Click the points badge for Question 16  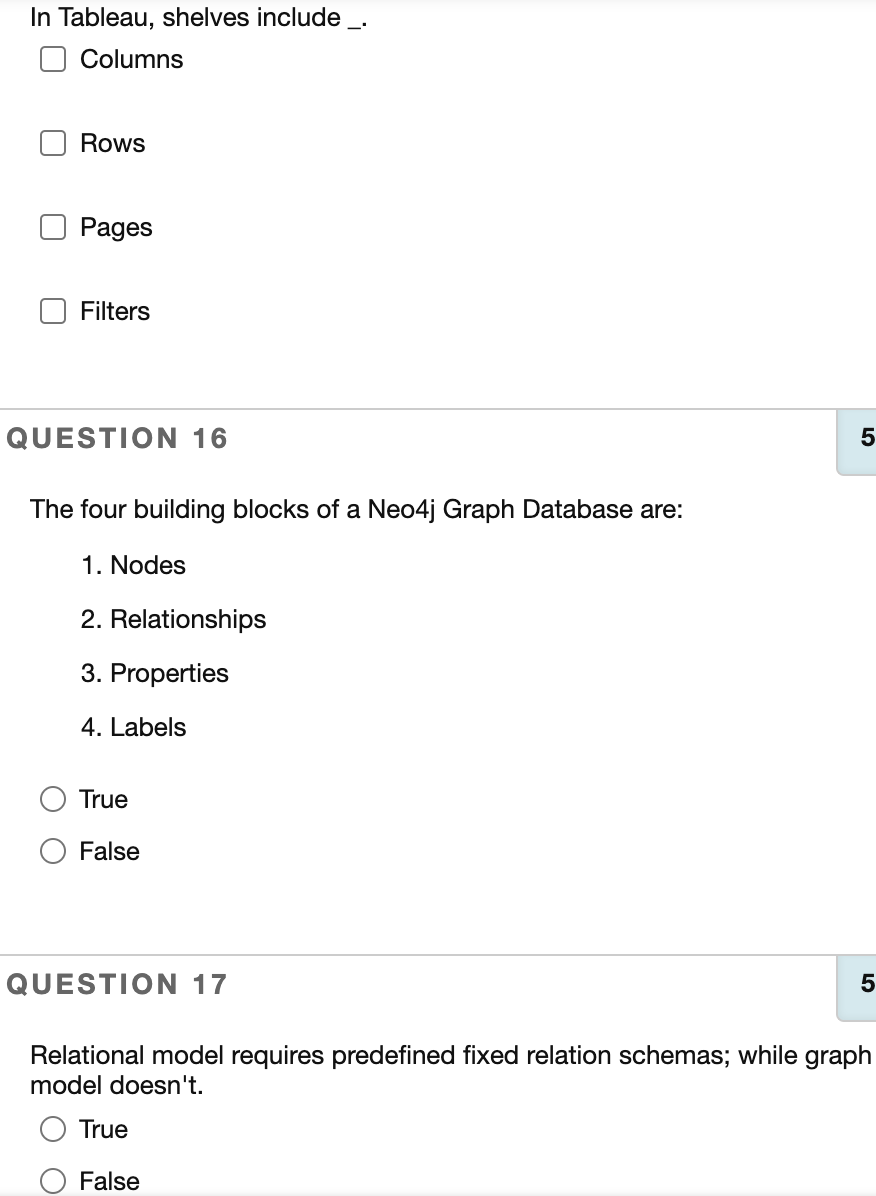click(x=864, y=437)
